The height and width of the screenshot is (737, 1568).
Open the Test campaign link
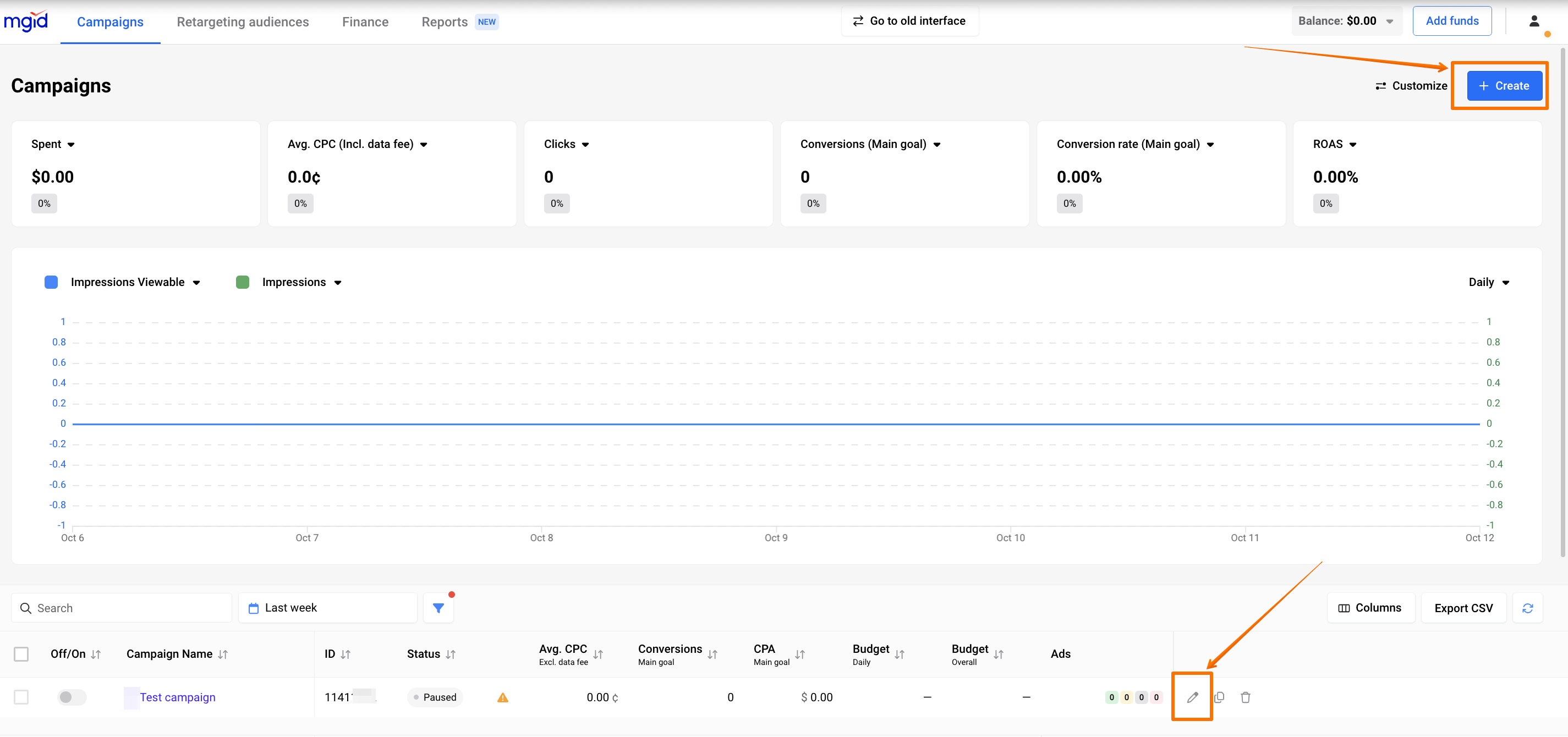[x=177, y=697]
